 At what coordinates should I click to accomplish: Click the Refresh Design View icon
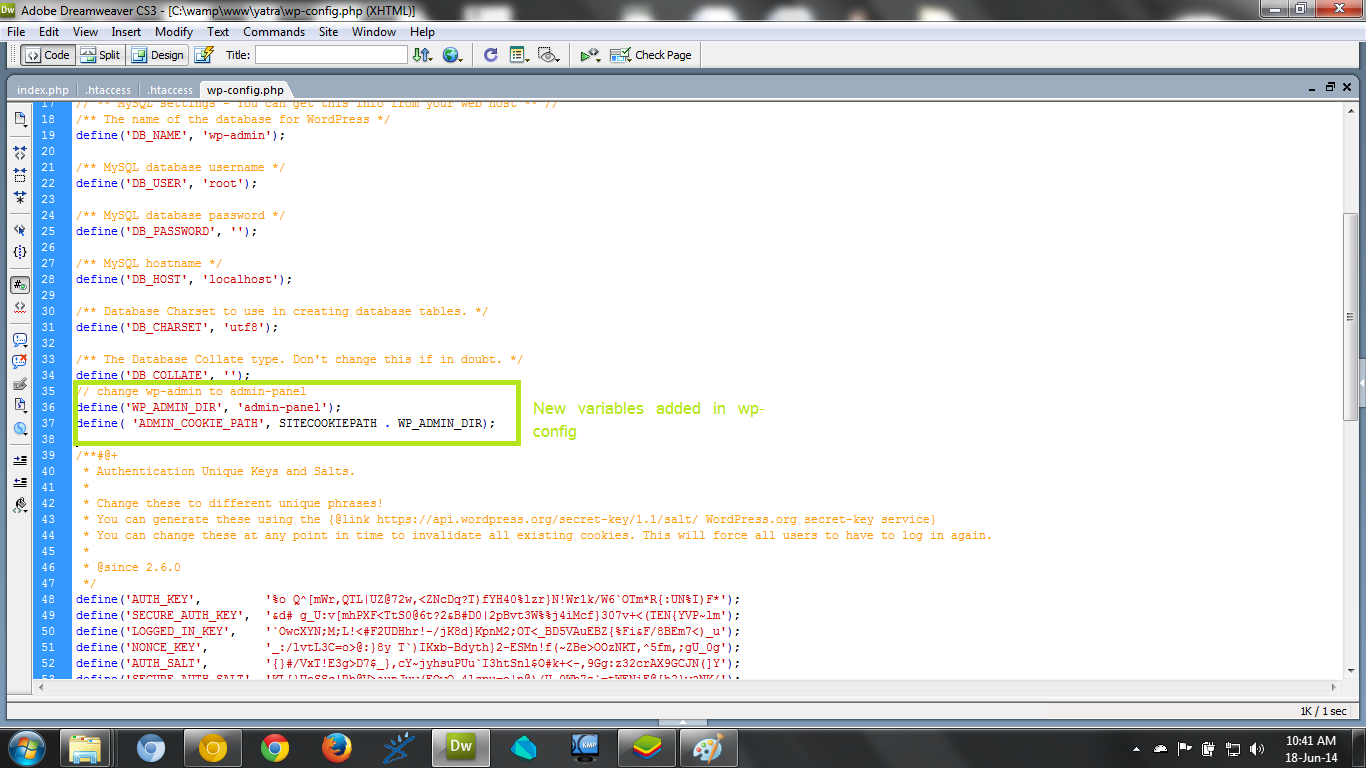(x=490, y=55)
